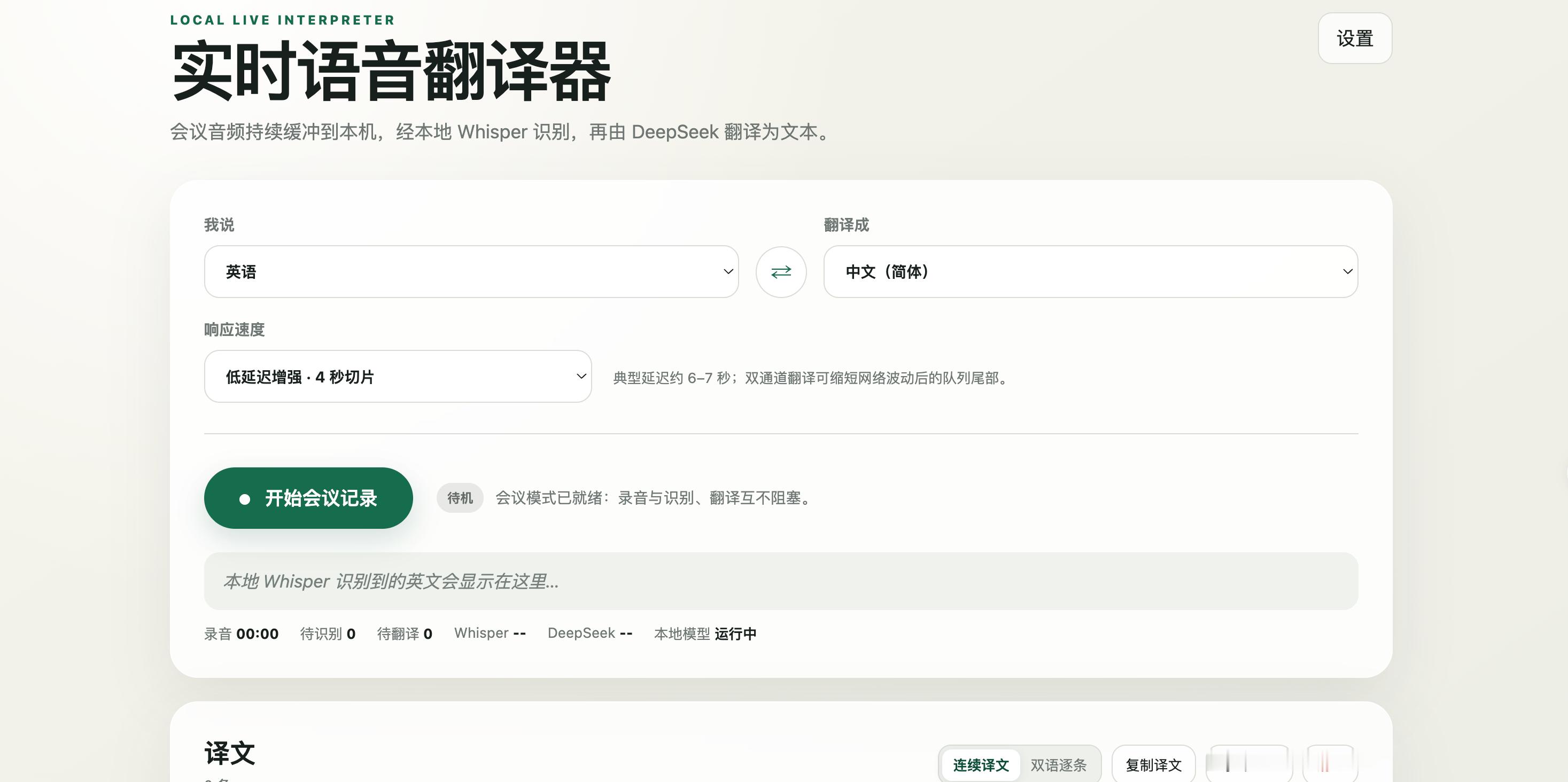Click the 响应速度 field label

(235, 329)
